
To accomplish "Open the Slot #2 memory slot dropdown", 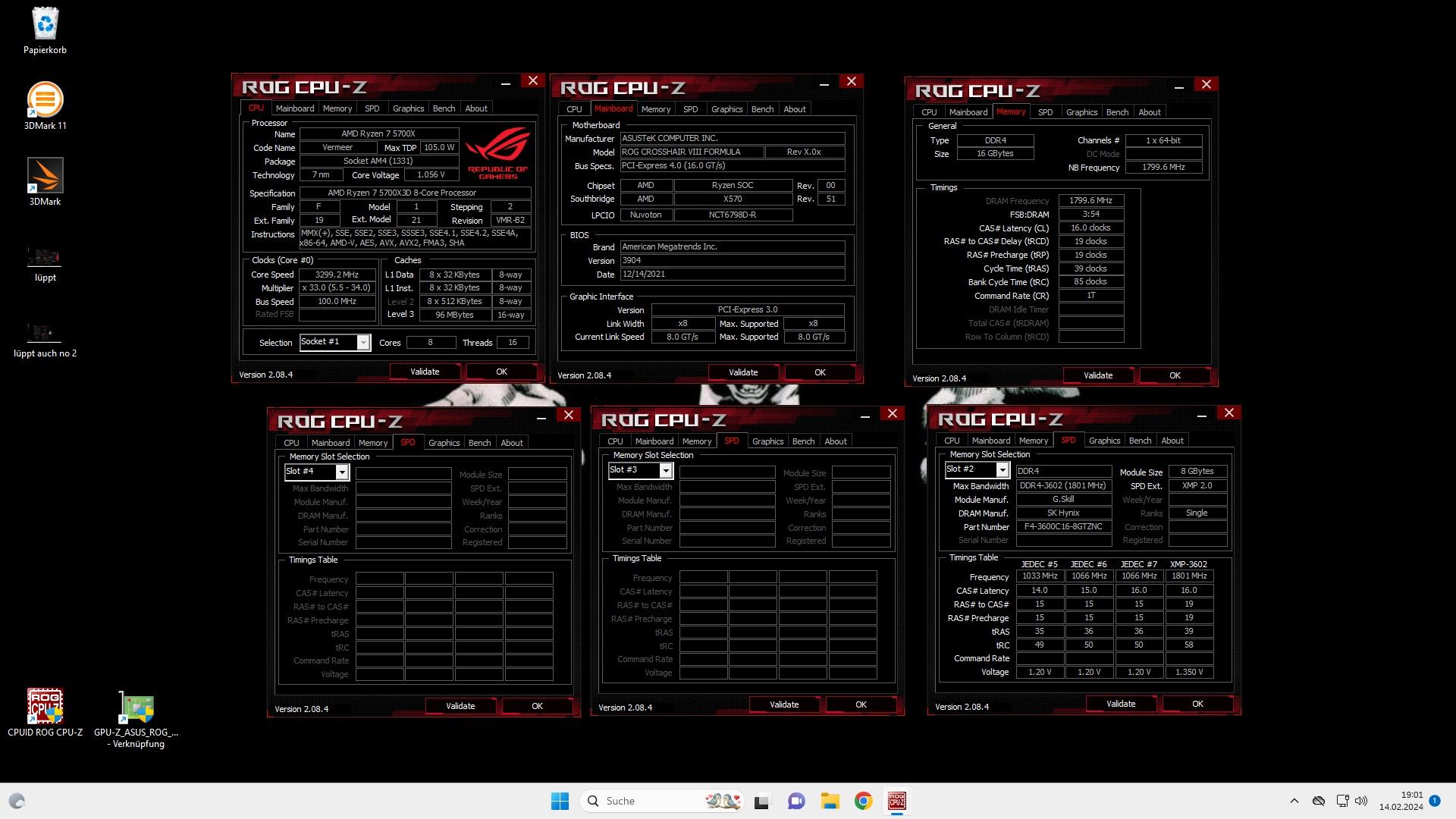I will (977, 469).
